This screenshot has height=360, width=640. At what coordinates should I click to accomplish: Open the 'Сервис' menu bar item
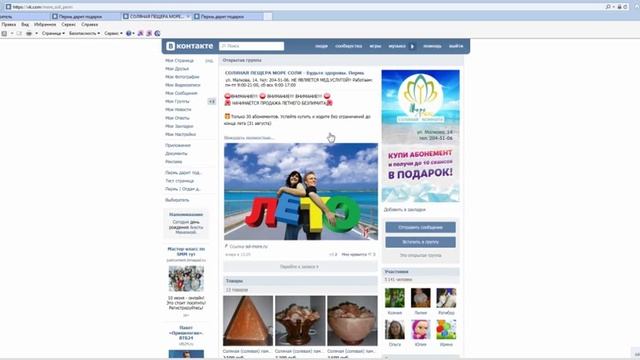(69, 24)
